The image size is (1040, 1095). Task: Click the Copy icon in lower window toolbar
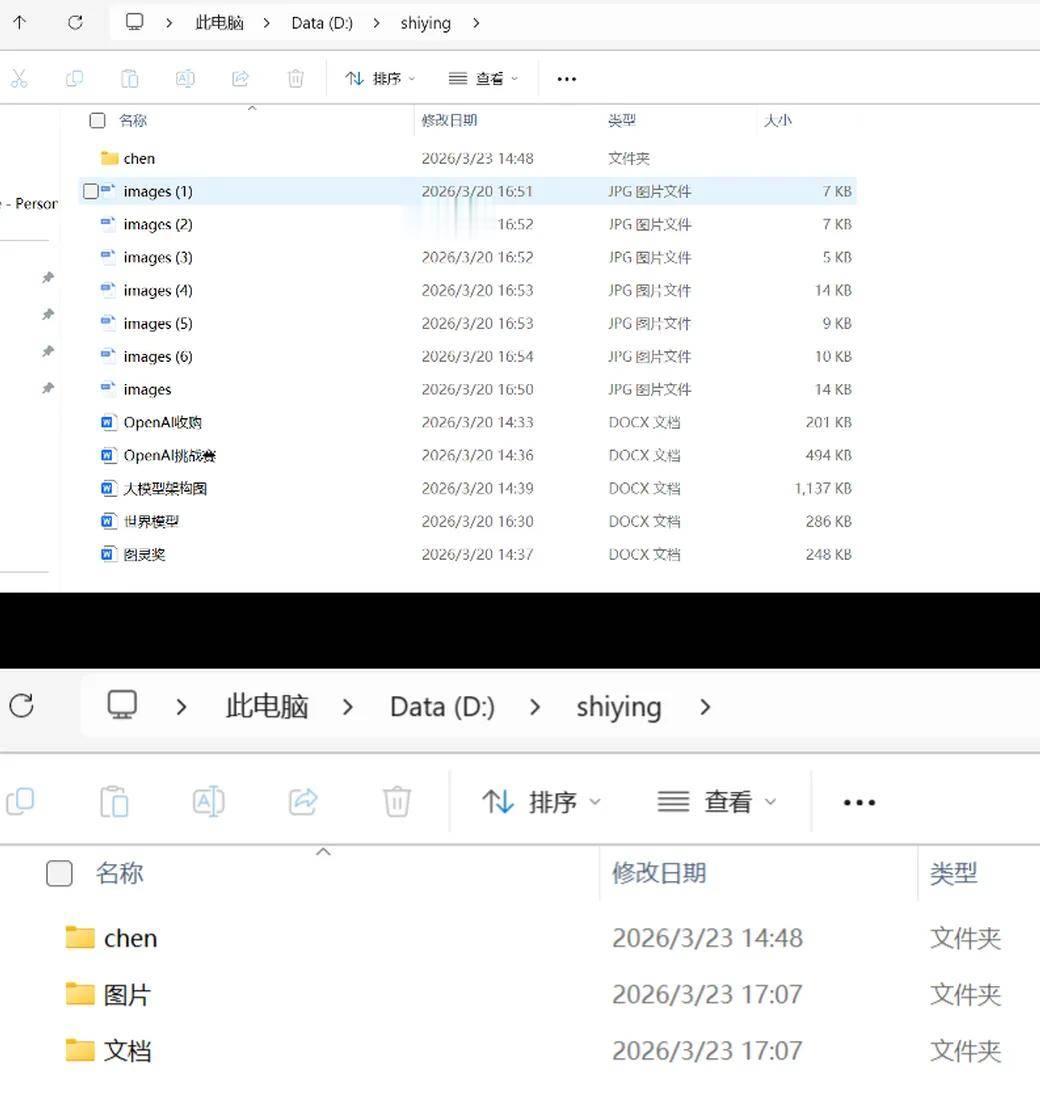coord(20,801)
